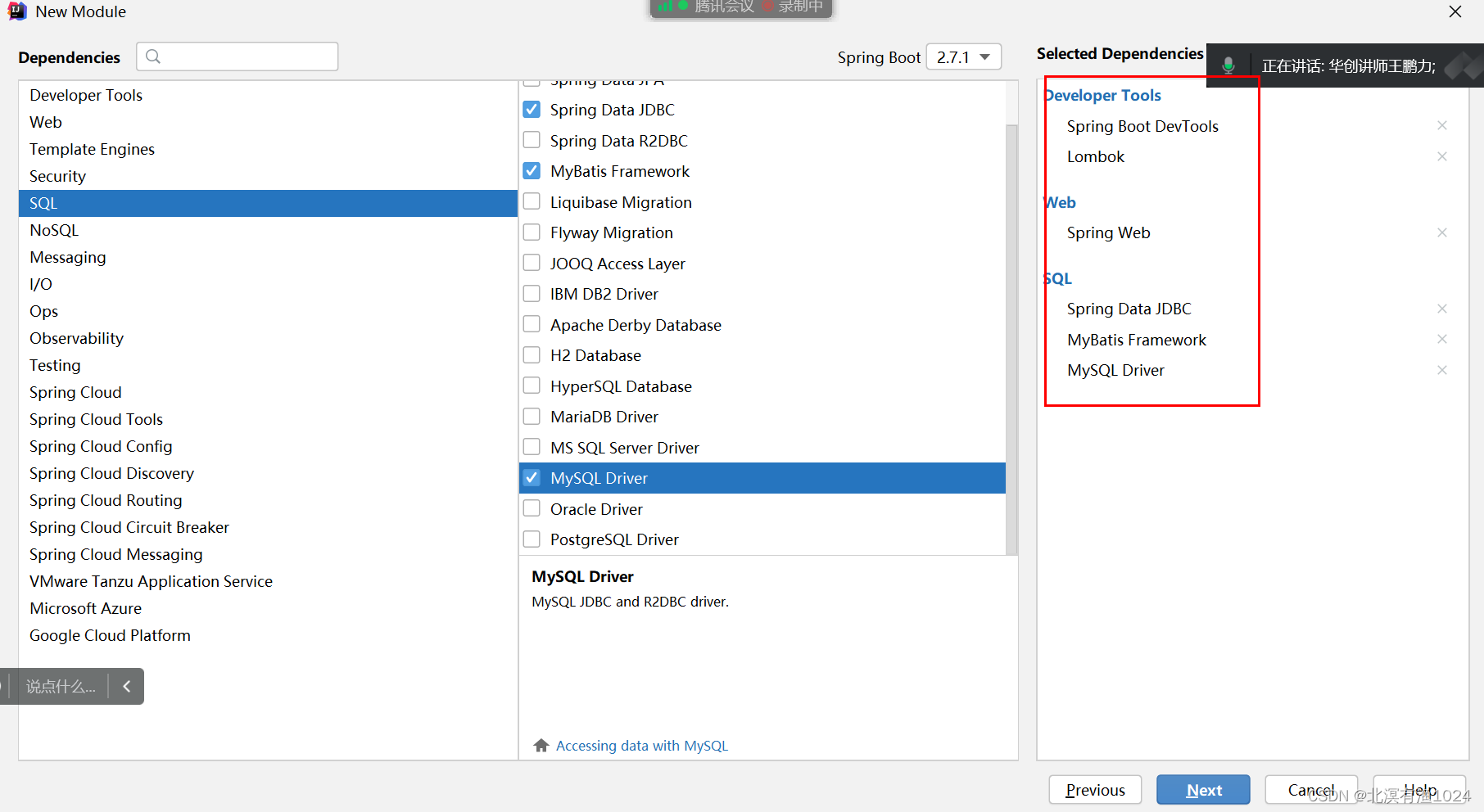
Task: Enable H2 Database checkbox
Action: coord(532,355)
